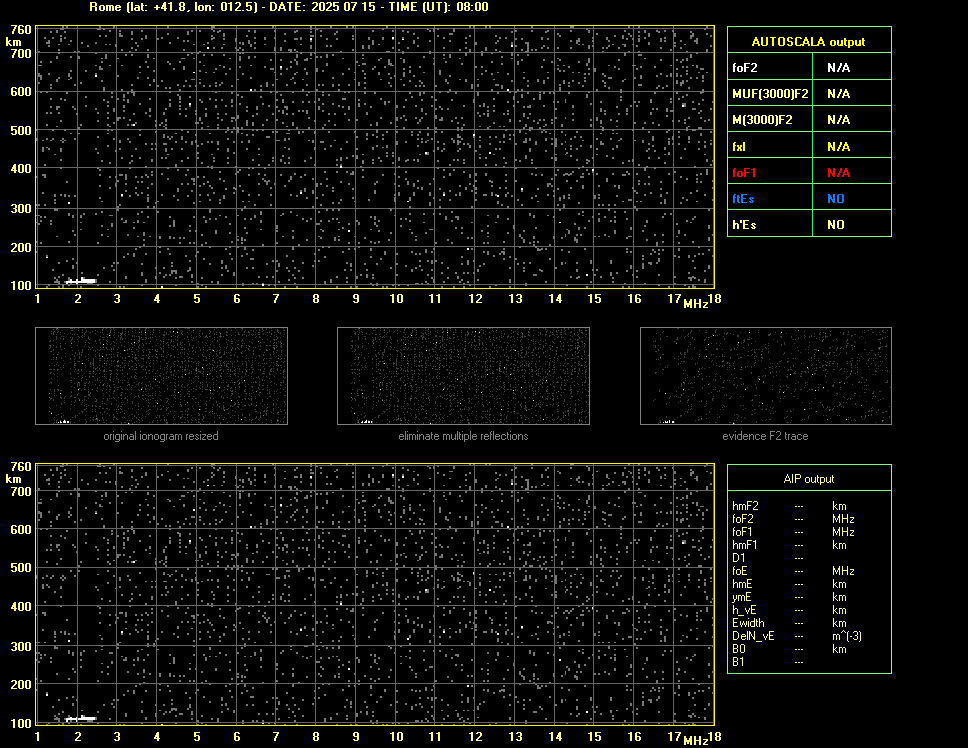
Task: Select the h'Es label
Action: click(x=744, y=225)
